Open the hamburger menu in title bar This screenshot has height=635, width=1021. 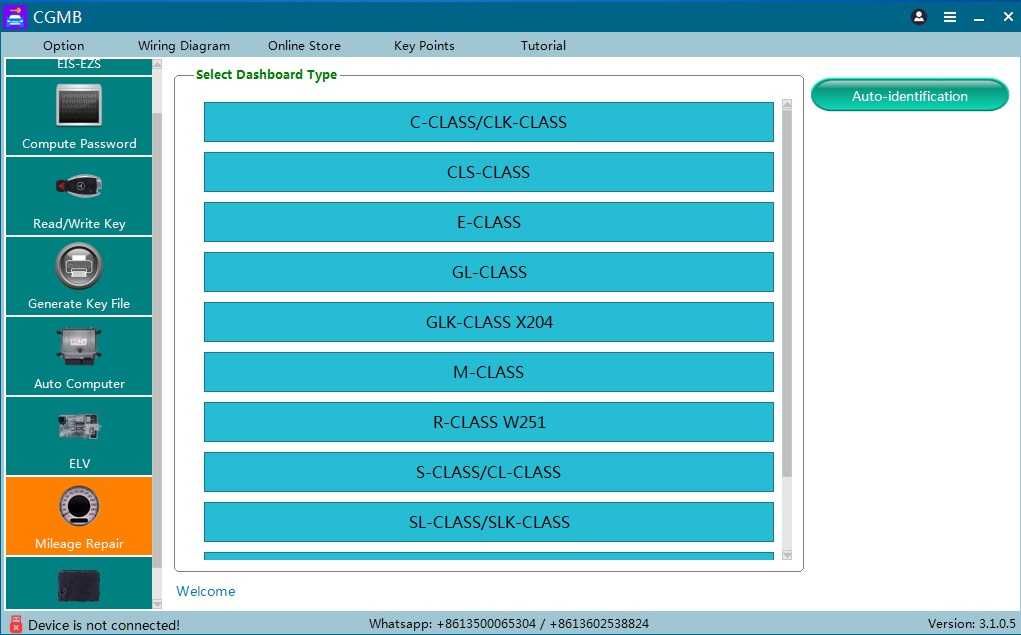point(950,17)
